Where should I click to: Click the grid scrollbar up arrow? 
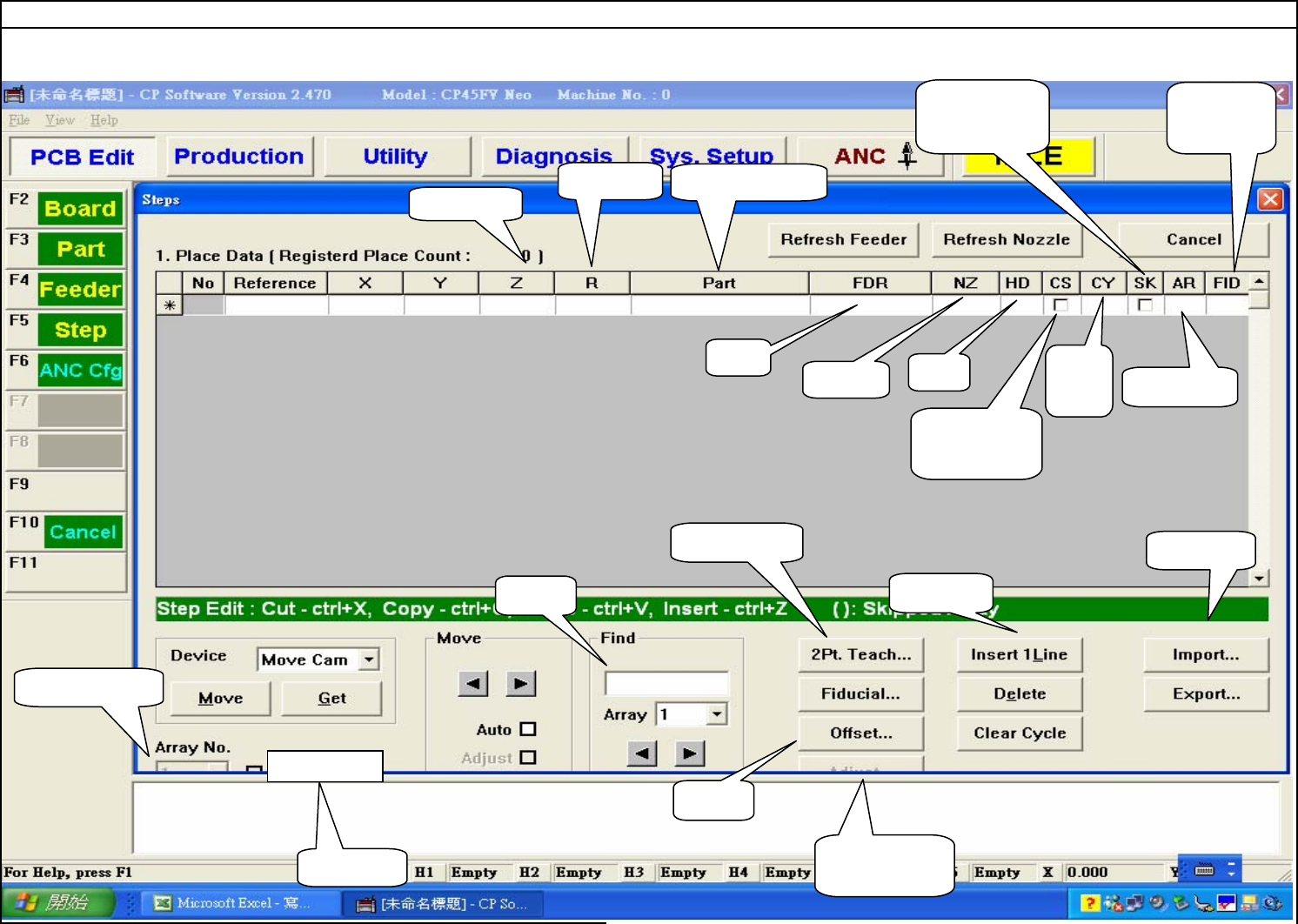click(x=1259, y=282)
